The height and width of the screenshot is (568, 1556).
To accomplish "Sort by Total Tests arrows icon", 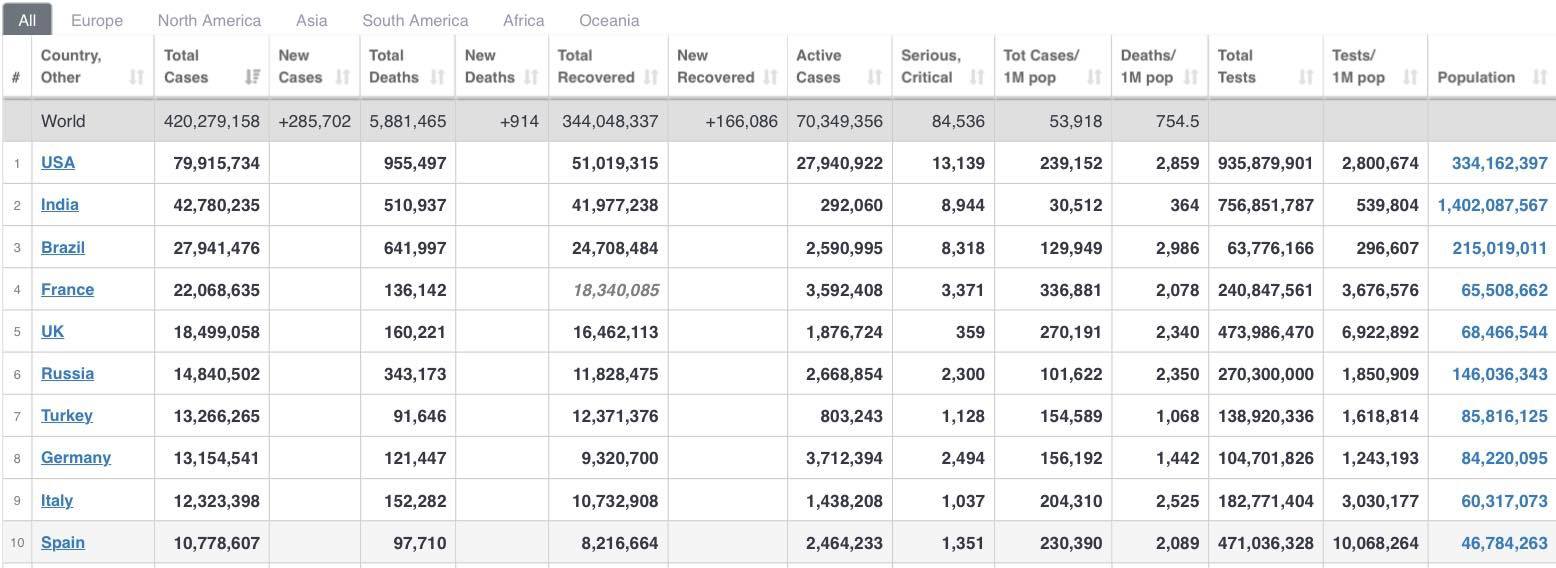I will pos(1306,77).
